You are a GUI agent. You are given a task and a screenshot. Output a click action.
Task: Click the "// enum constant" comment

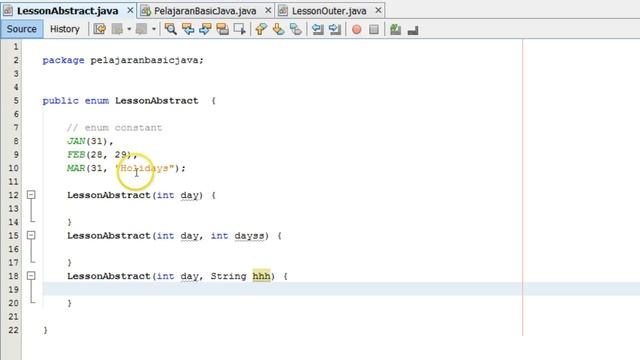pos(114,127)
